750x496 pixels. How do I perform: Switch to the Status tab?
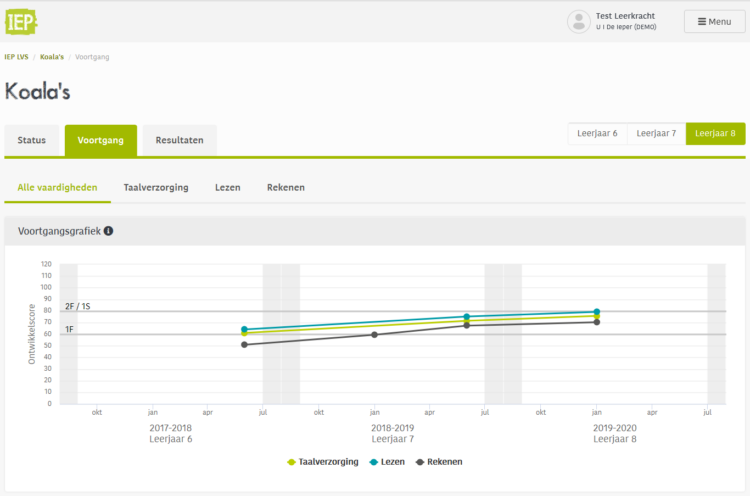(x=31, y=140)
